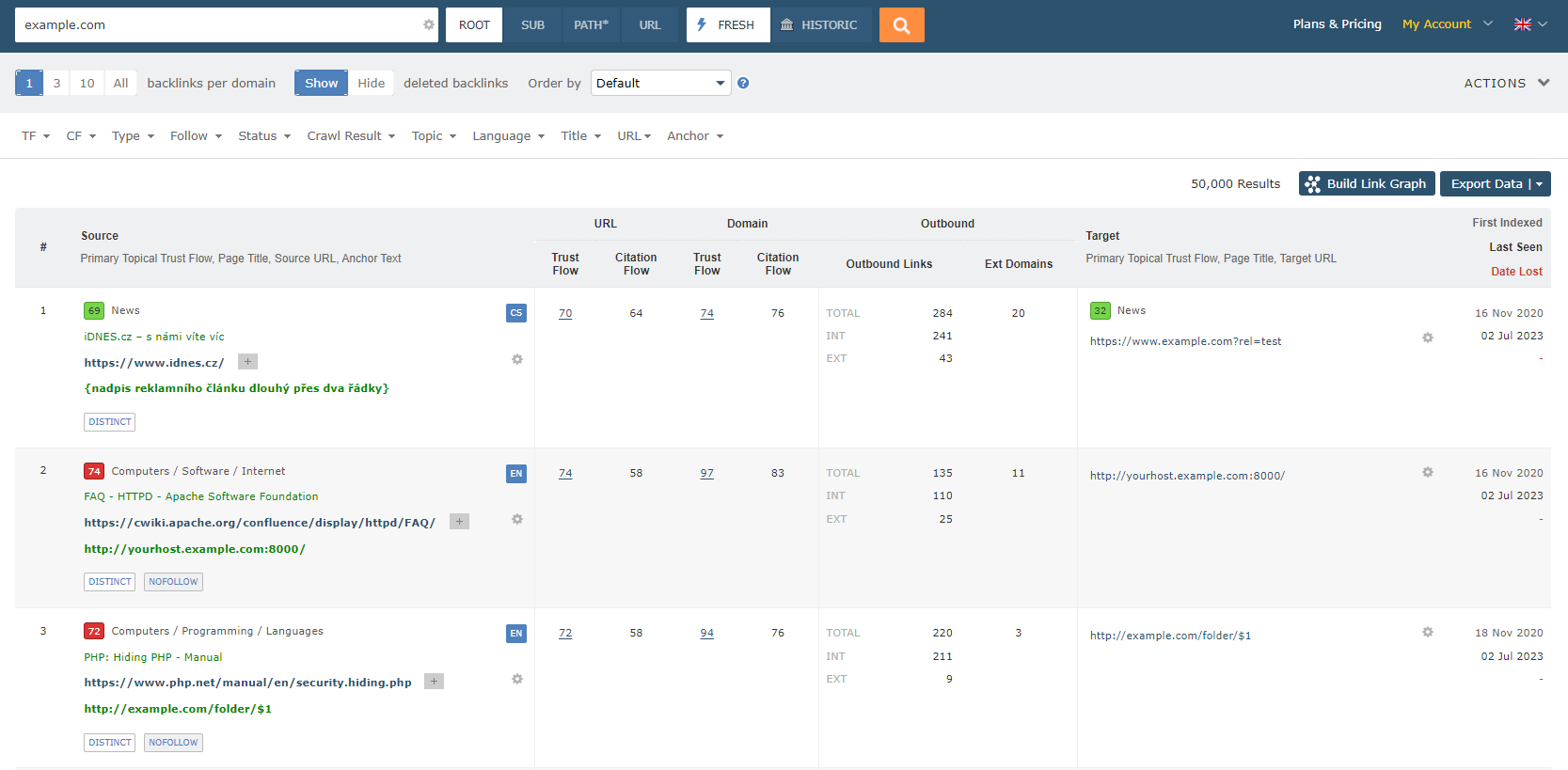Click the example.com search input field
Image resolution: width=1568 pixels, height=770 pixels.
coord(216,25)
